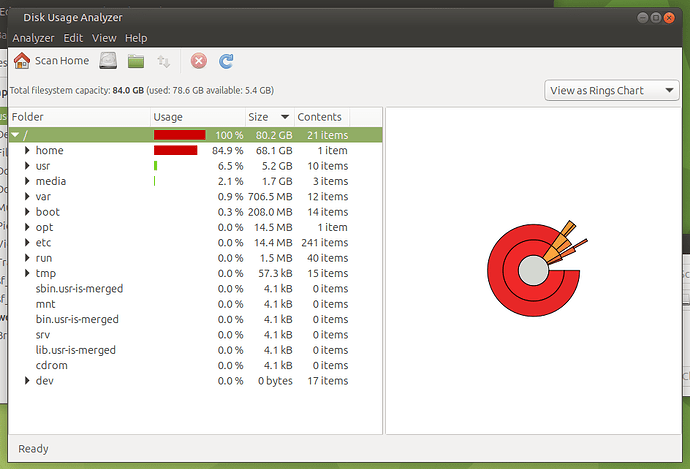
Task: Click the Ready status bar text
Action: click(x=33, y=449)
